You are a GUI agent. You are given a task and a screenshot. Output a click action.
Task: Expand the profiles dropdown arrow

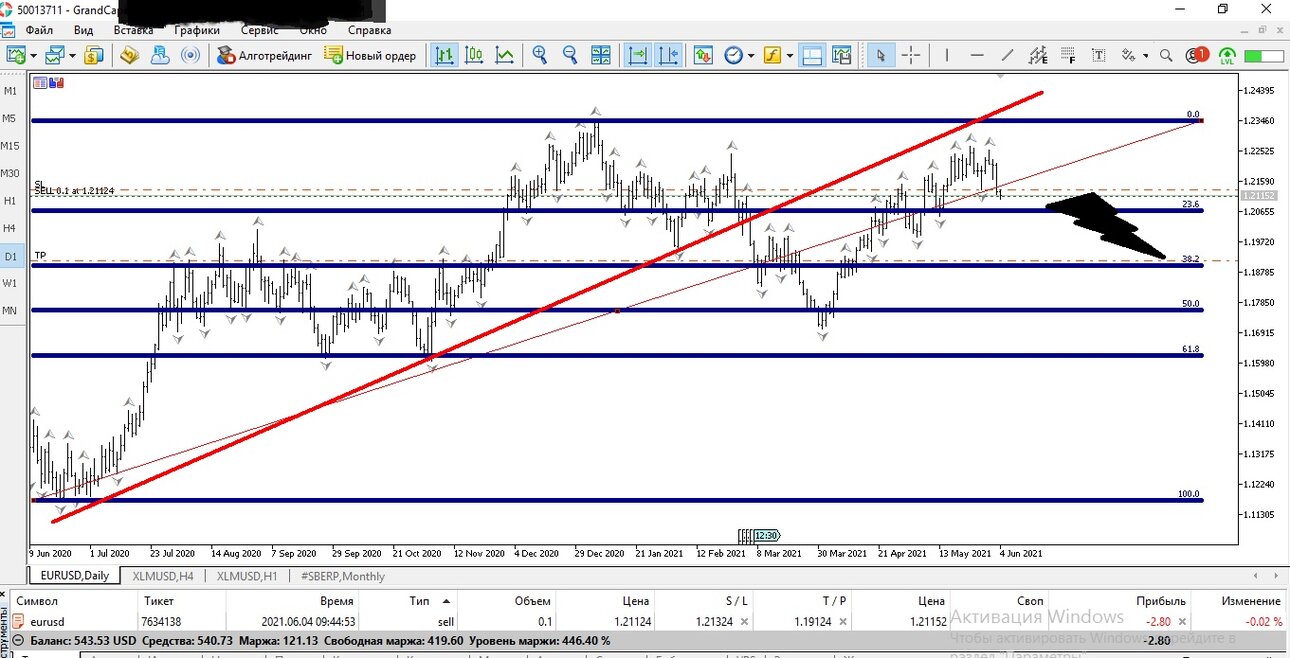(x=72, y=56)
